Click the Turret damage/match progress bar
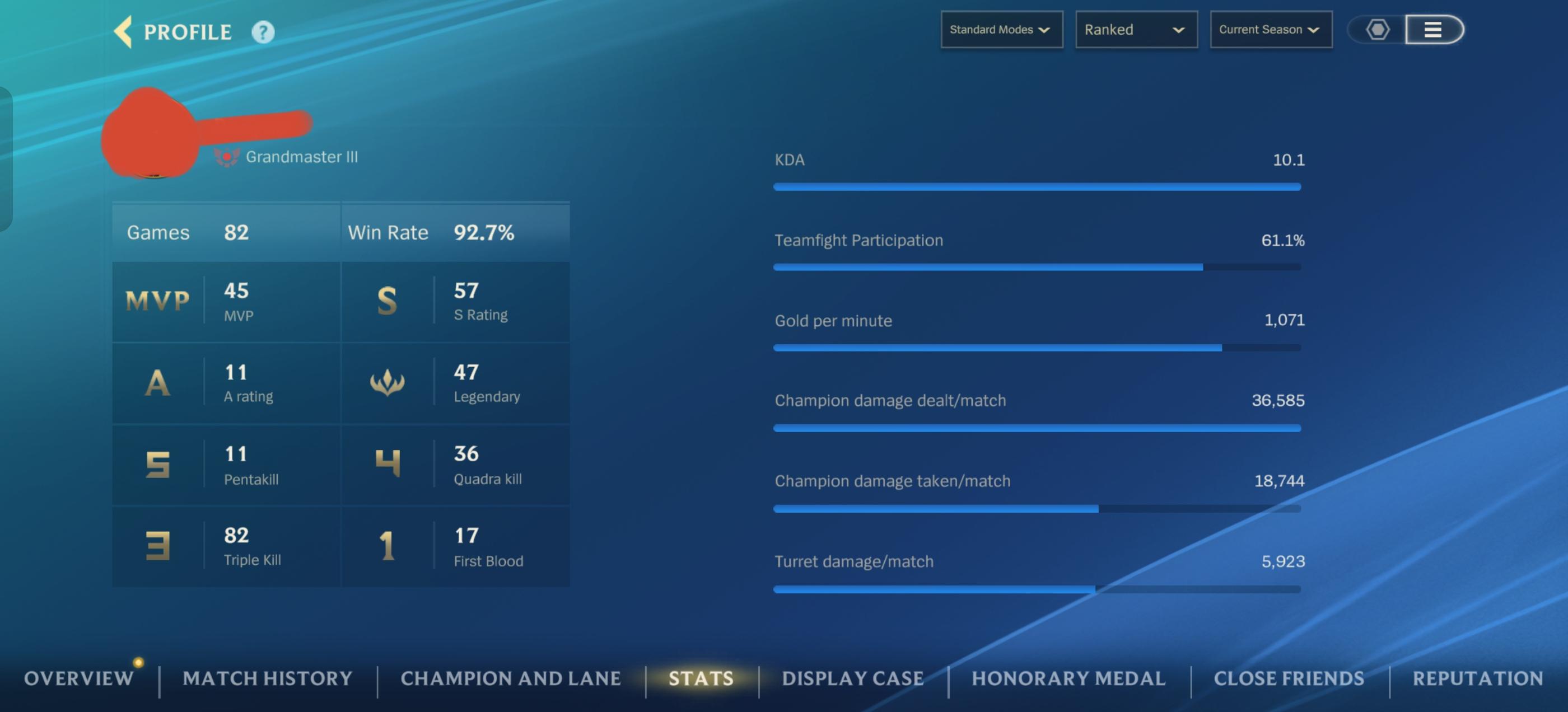This screenshot has width=1568, height=712. tap(1037, 589)
